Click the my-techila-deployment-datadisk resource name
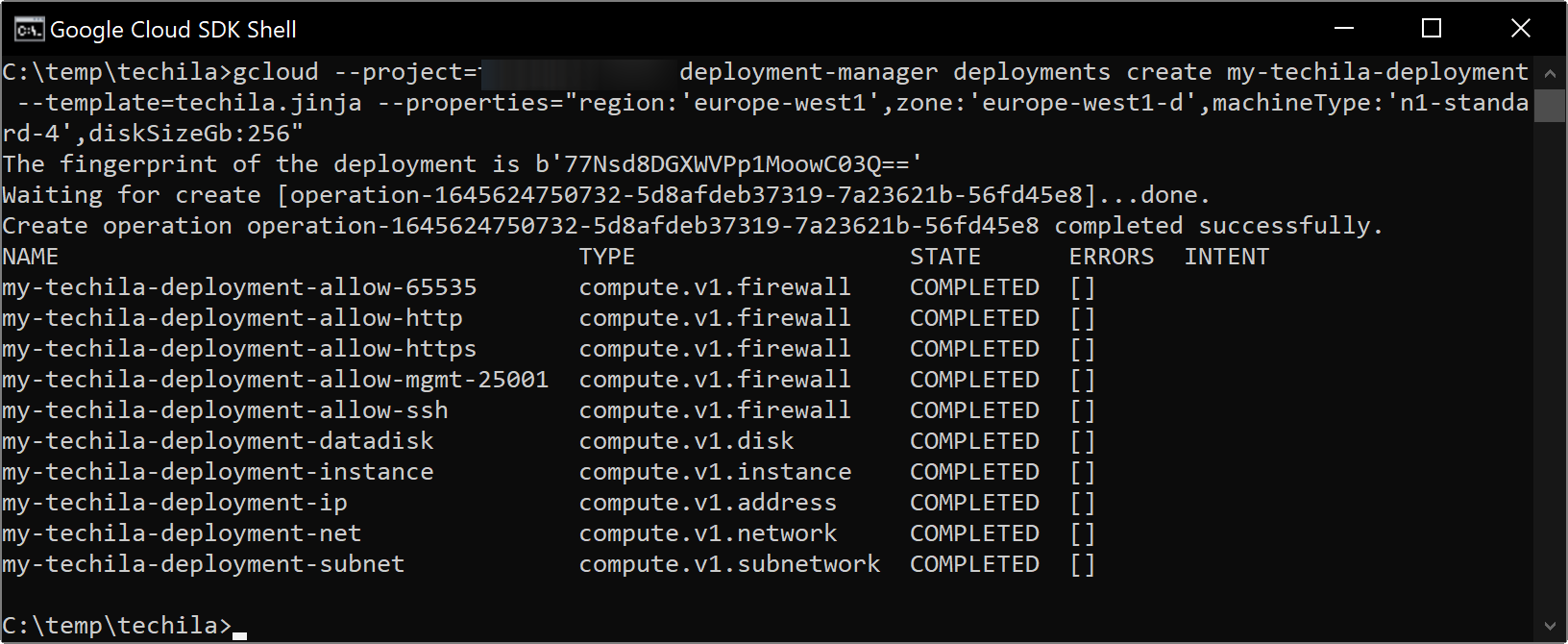The width and height of the screenshot is (1568, 644). [218, 441]
